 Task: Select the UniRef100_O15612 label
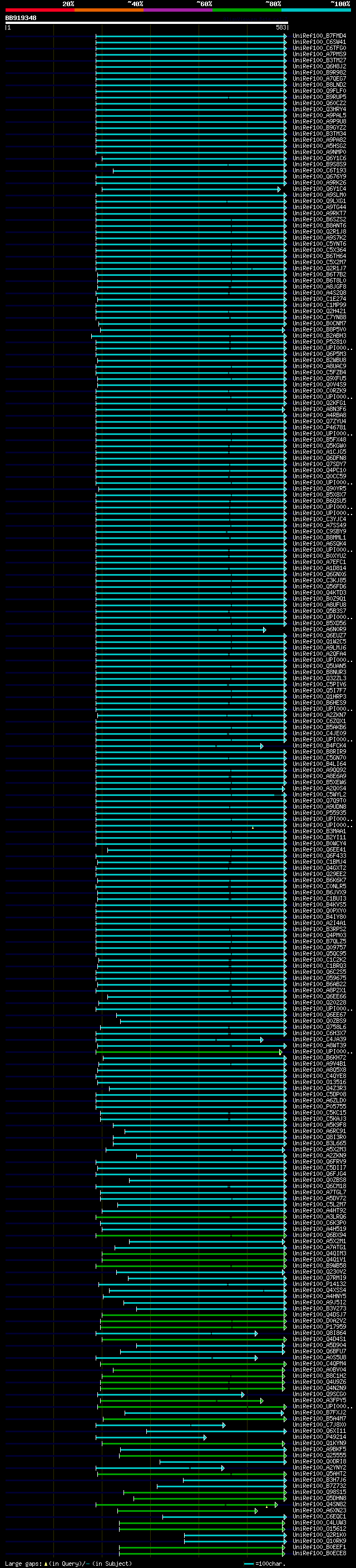[319, 1529]
